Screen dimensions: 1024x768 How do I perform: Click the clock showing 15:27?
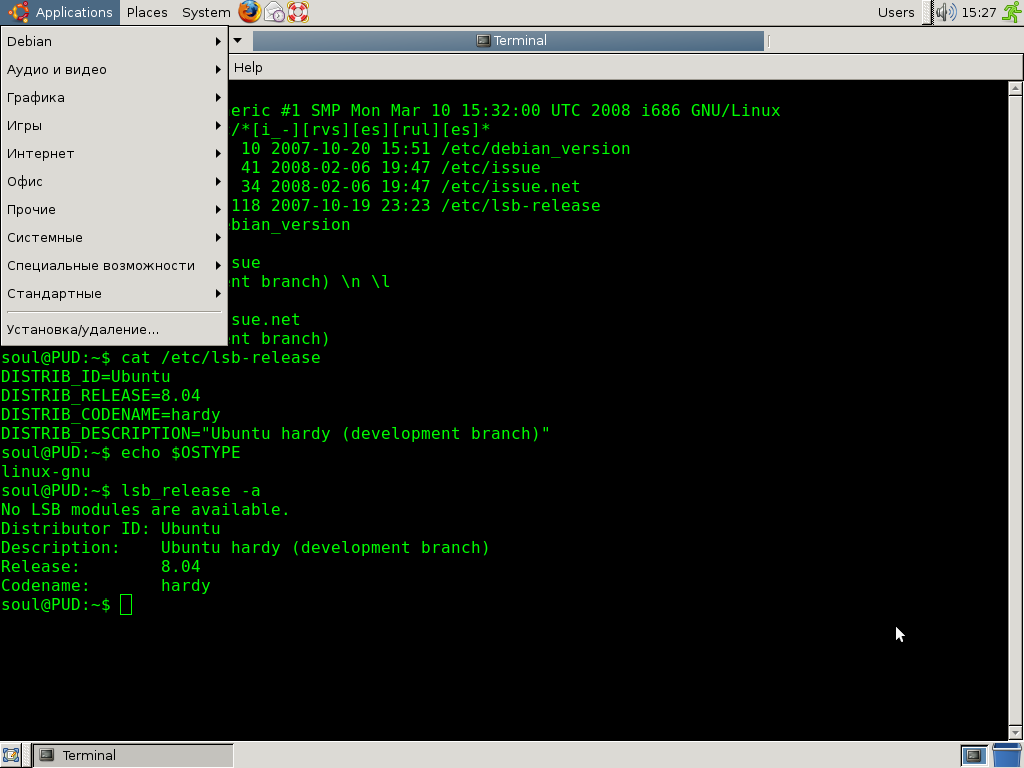(x=978, y=12)
